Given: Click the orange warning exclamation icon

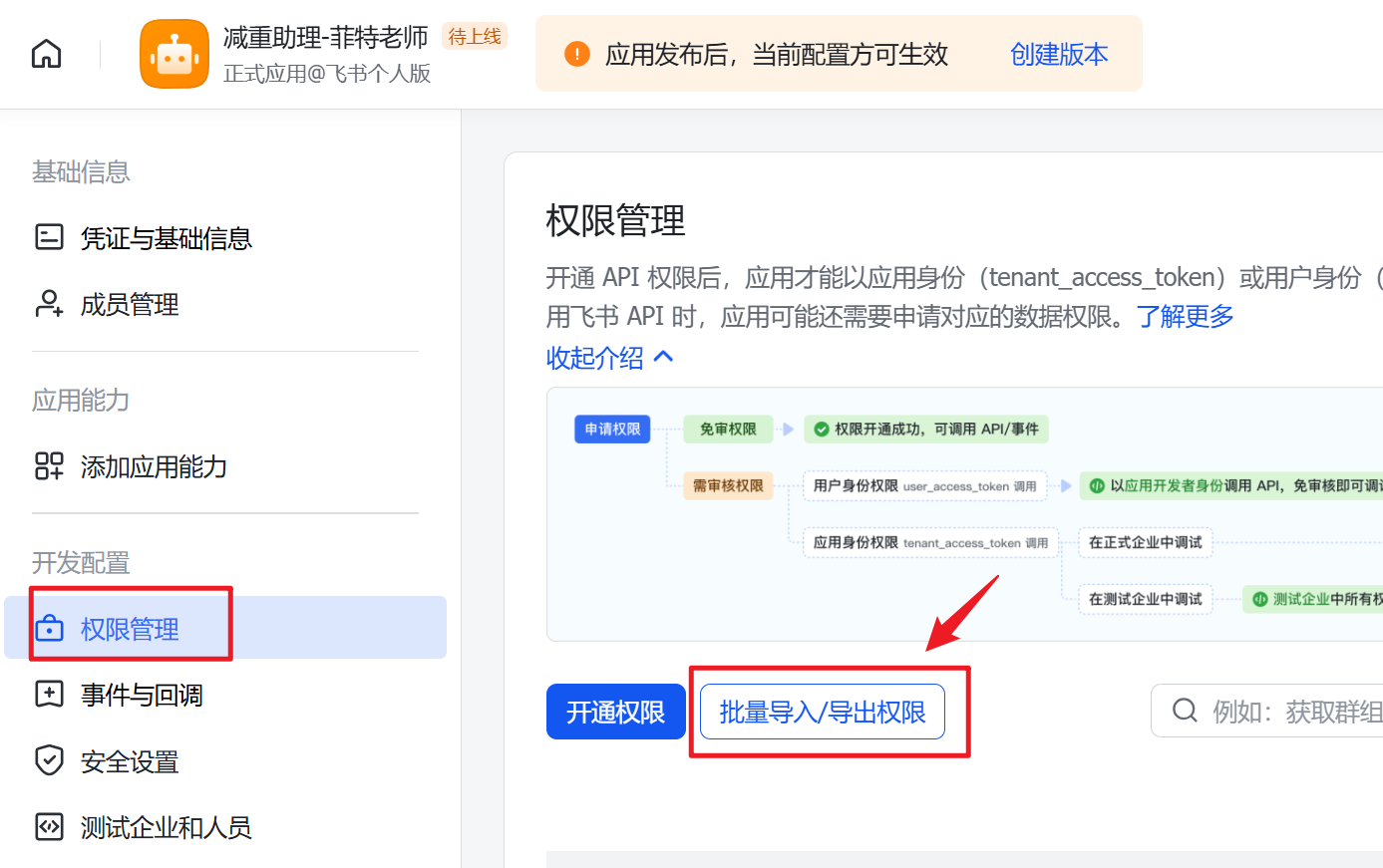Looking at the screenshot, I should 576,54.
